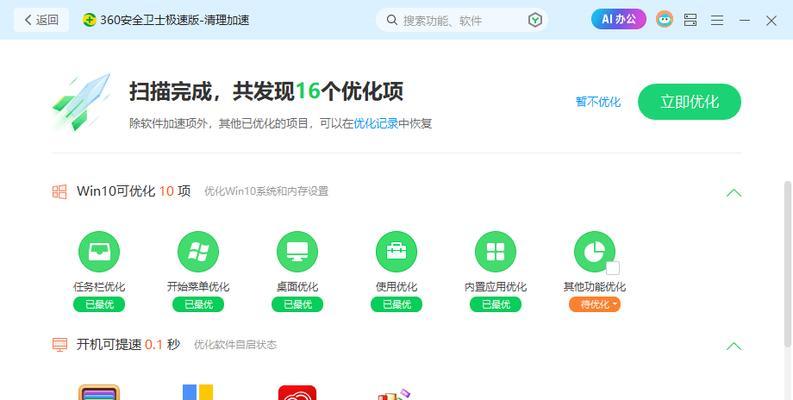Select the 使用优化 icon
Image resolution: width=793 pixels, height=400 pixels.
(396, 252)
